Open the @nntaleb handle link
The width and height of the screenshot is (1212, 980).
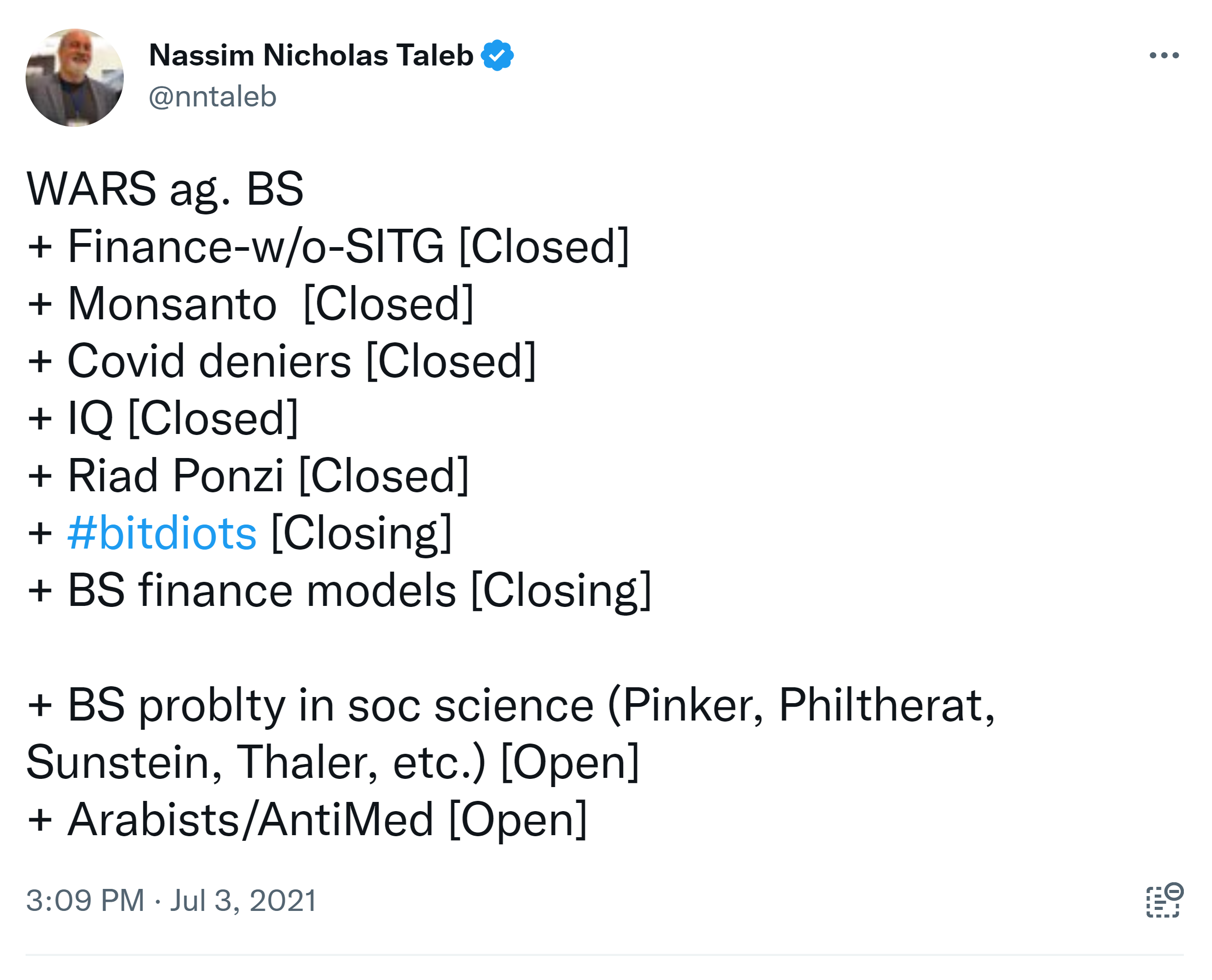212,97
